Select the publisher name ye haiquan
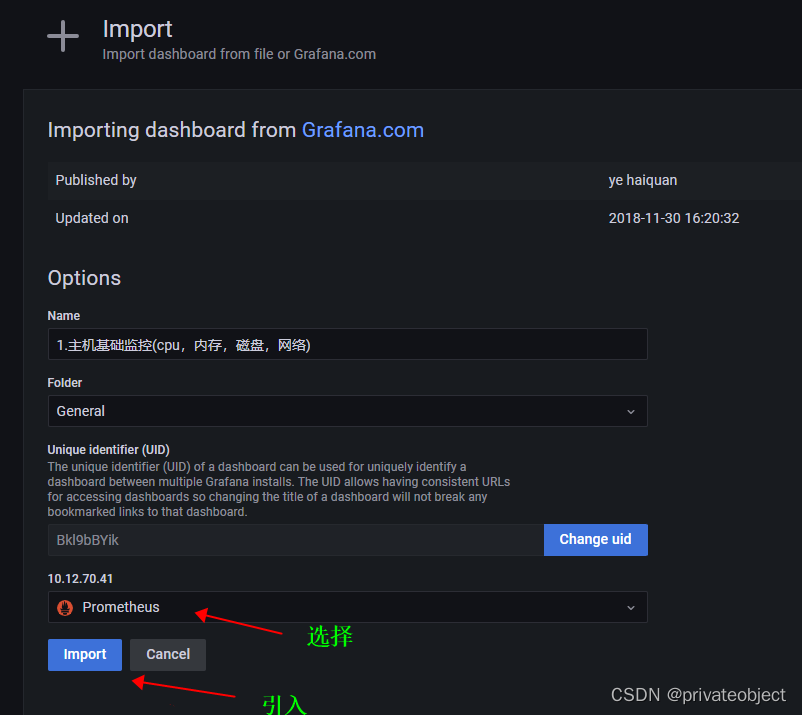The height and width of the screenshot is (715, 802). click(x=642, y=181)
